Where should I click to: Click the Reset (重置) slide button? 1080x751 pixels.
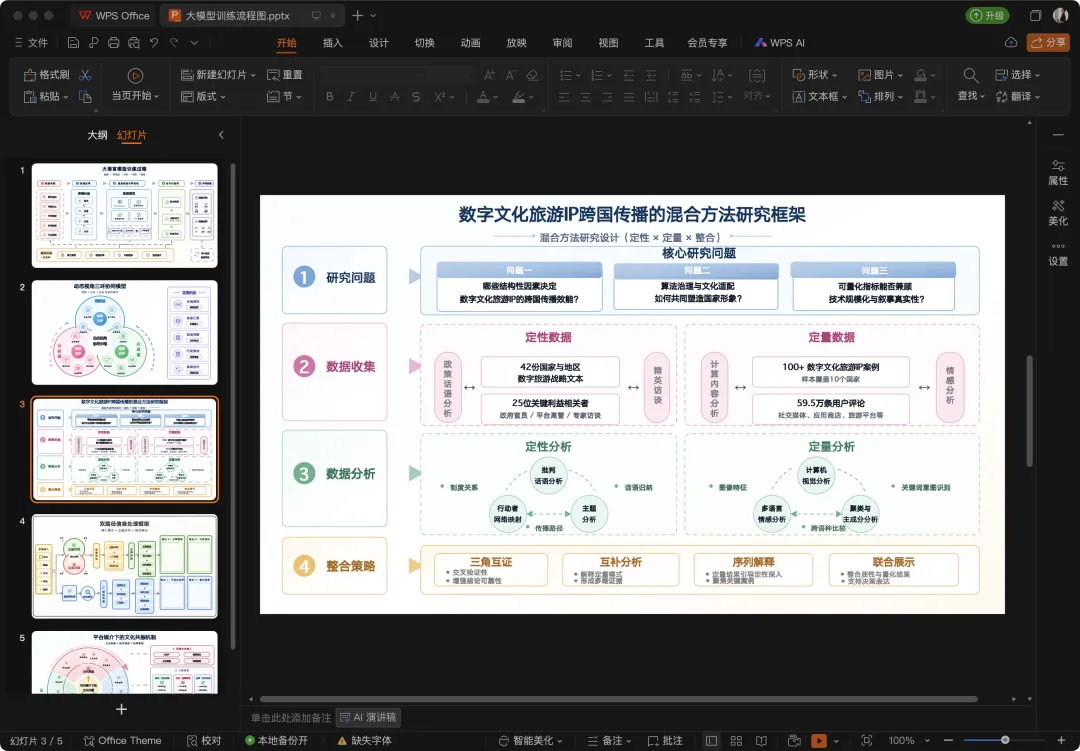coord(284,75)
